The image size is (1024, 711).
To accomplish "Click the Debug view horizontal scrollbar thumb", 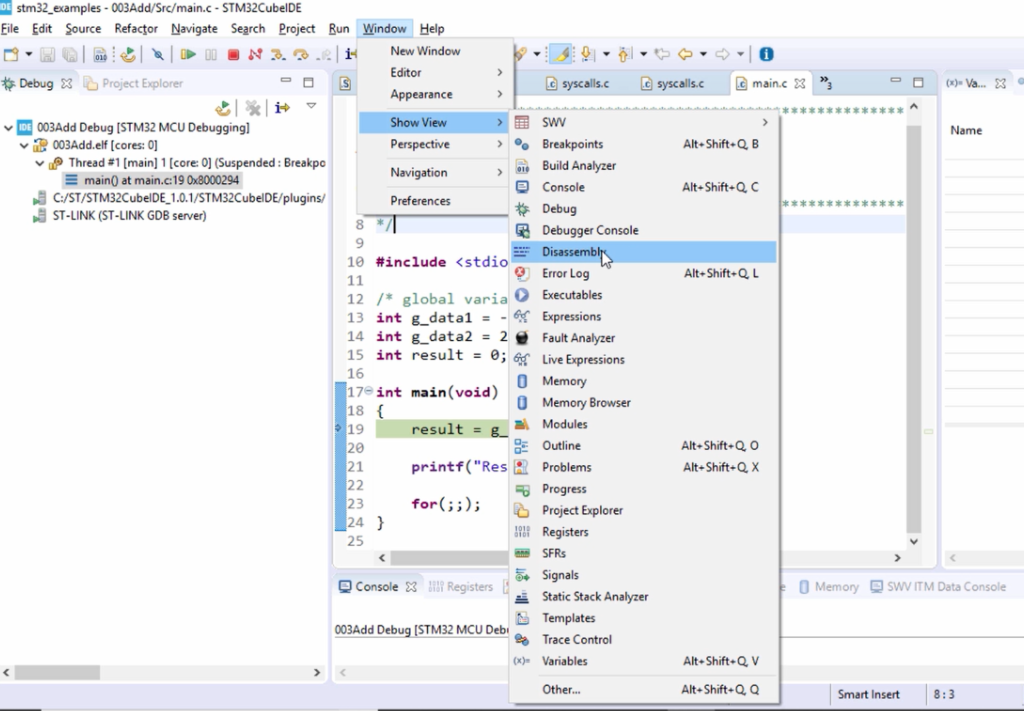I will (57, 672).
